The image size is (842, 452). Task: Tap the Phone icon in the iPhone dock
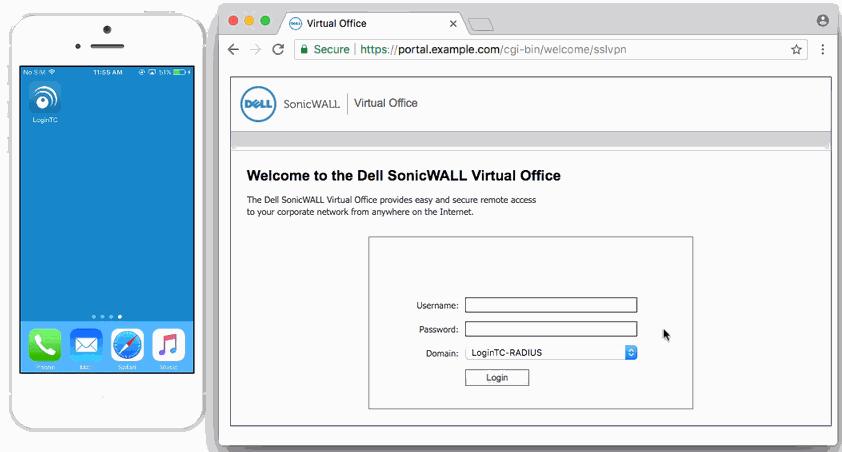pyautogui.click(x=45, y=345)
